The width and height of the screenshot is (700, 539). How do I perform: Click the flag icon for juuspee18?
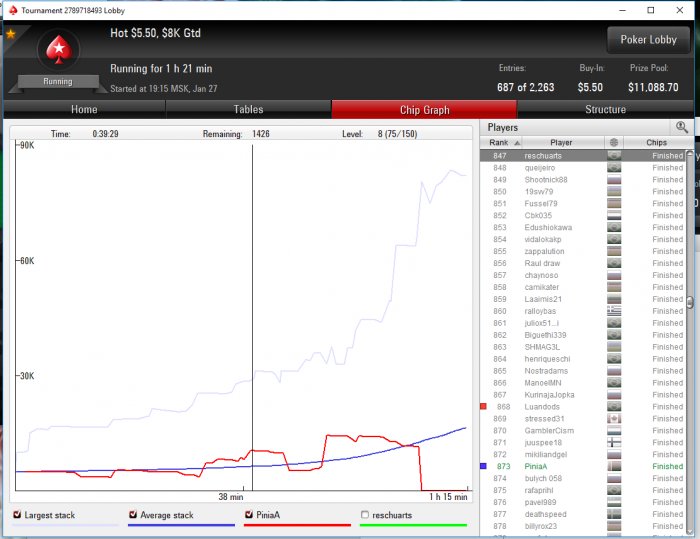tap(614, 443)
